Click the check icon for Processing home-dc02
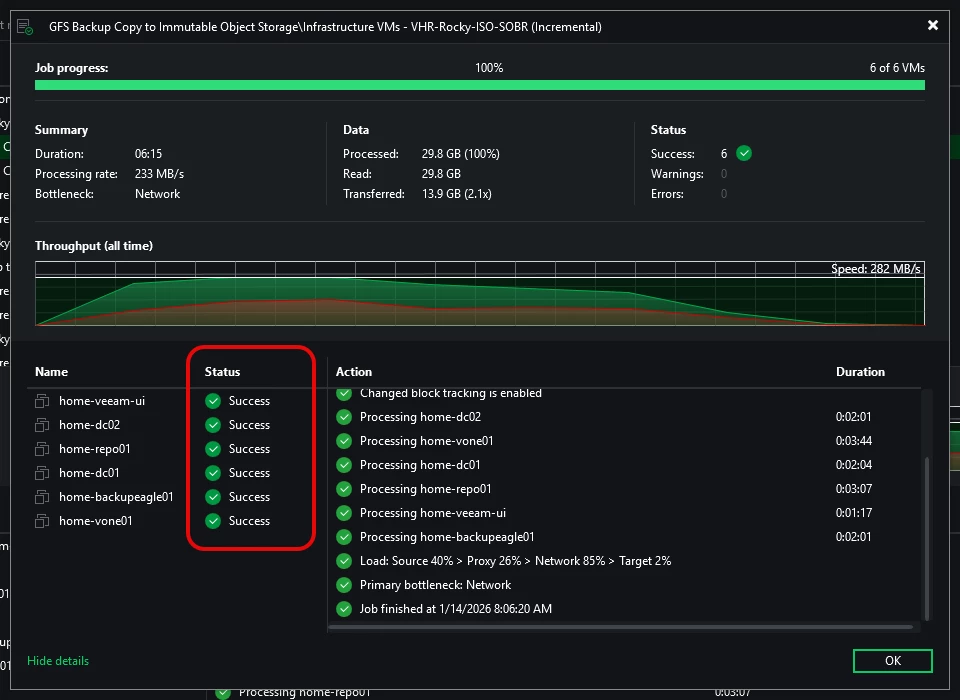The width and height of the screenshot is (960, 700). point(344,417)
